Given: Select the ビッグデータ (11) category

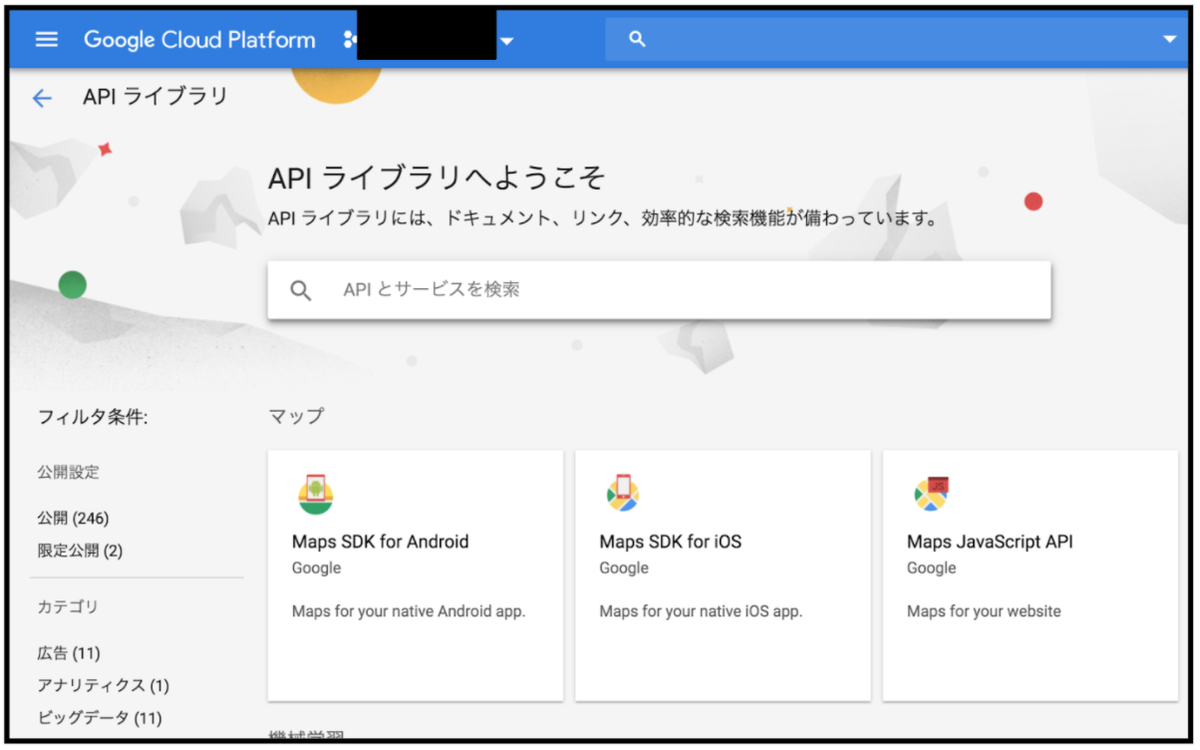Looking at the screenshot, I should 99,718.
